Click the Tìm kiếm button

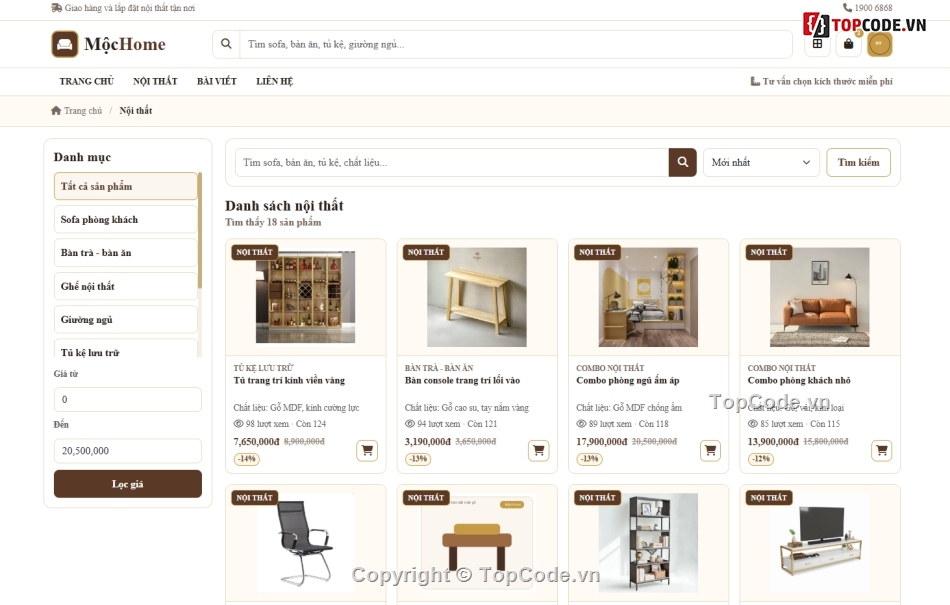tap(859, 162)
